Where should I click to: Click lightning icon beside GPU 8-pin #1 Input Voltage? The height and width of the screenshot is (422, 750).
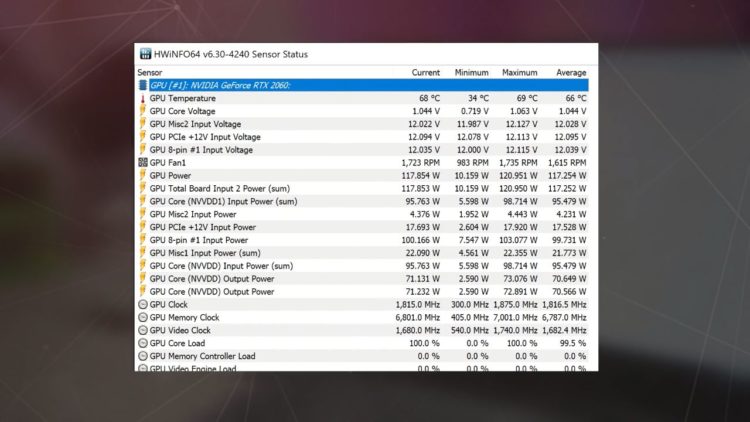(143, 150)
